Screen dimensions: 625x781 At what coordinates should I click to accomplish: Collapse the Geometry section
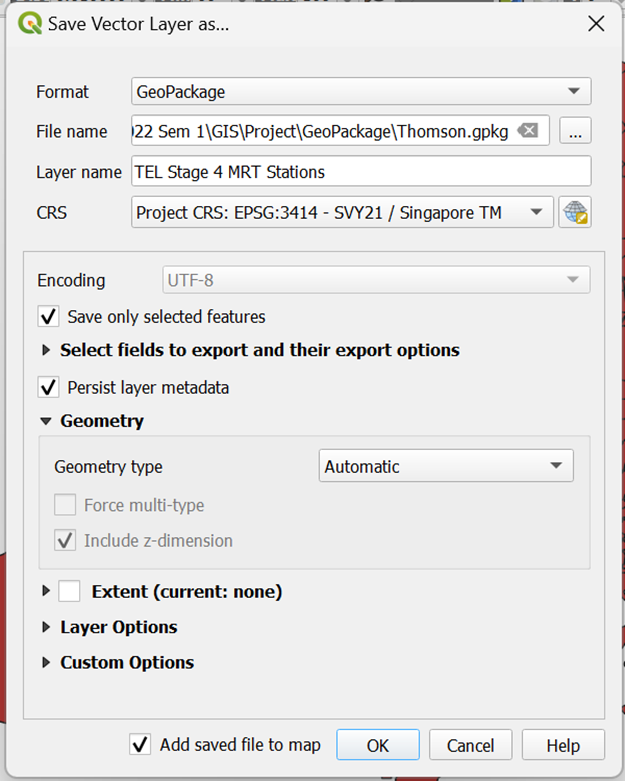point(46,422)
